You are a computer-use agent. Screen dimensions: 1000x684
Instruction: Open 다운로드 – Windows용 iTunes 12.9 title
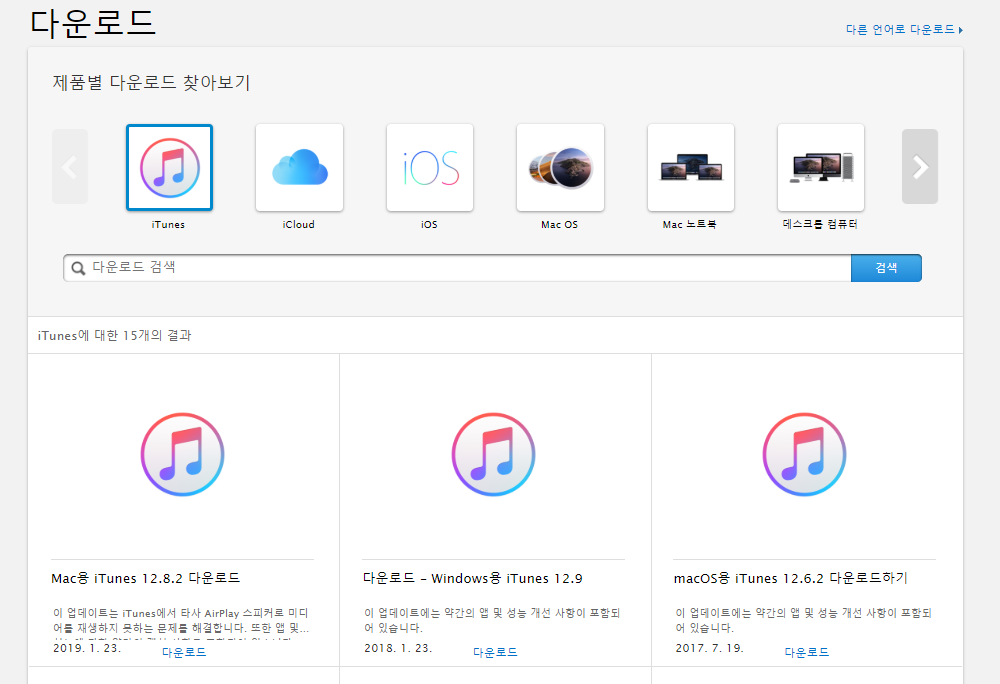point(473,578)
